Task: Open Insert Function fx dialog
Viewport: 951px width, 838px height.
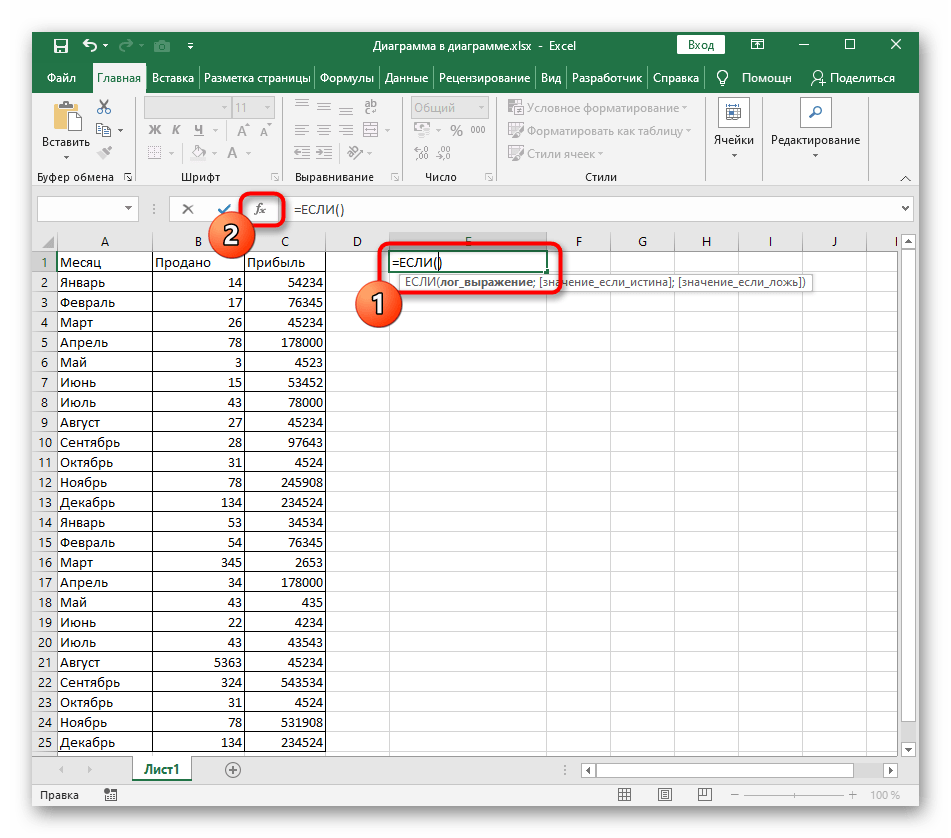Action: click(261, 209)
